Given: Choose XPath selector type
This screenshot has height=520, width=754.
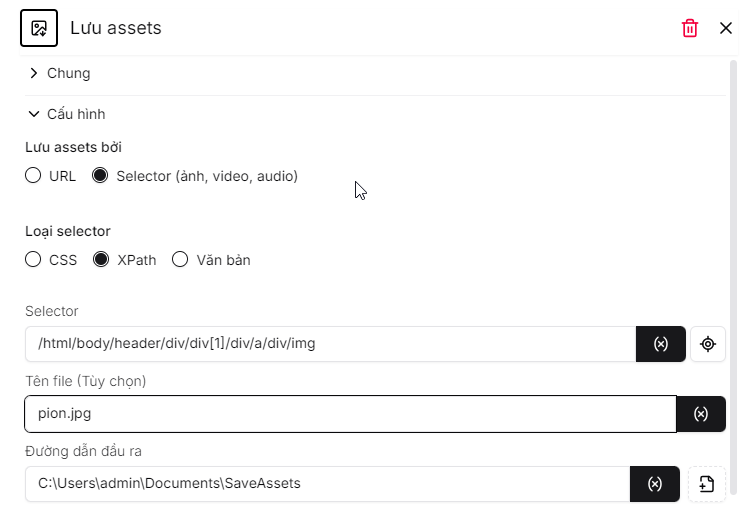Looking at the screenshot, I should click(100, 260).
